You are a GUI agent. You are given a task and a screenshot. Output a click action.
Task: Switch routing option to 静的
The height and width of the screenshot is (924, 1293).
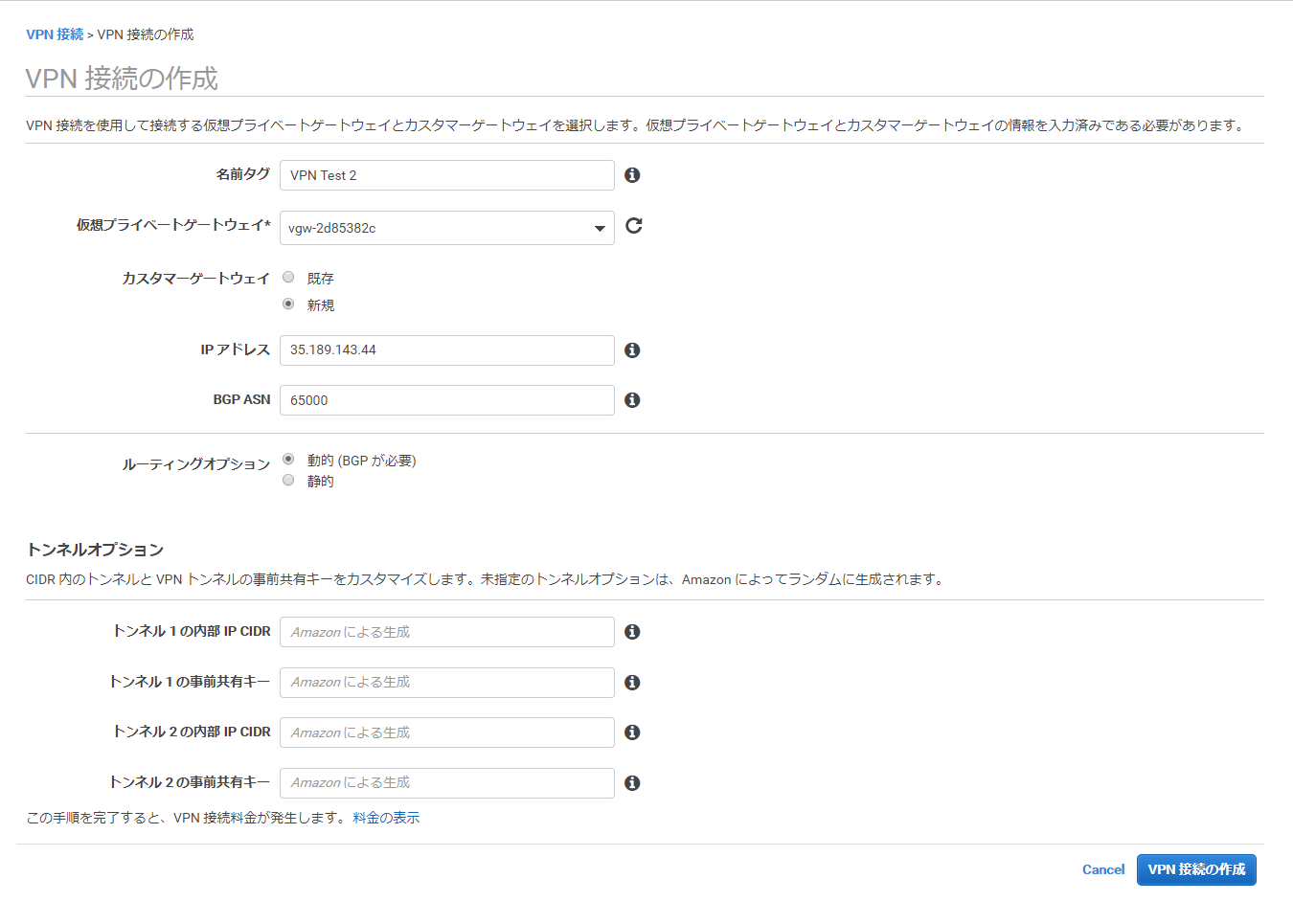[x=288, y=480]
